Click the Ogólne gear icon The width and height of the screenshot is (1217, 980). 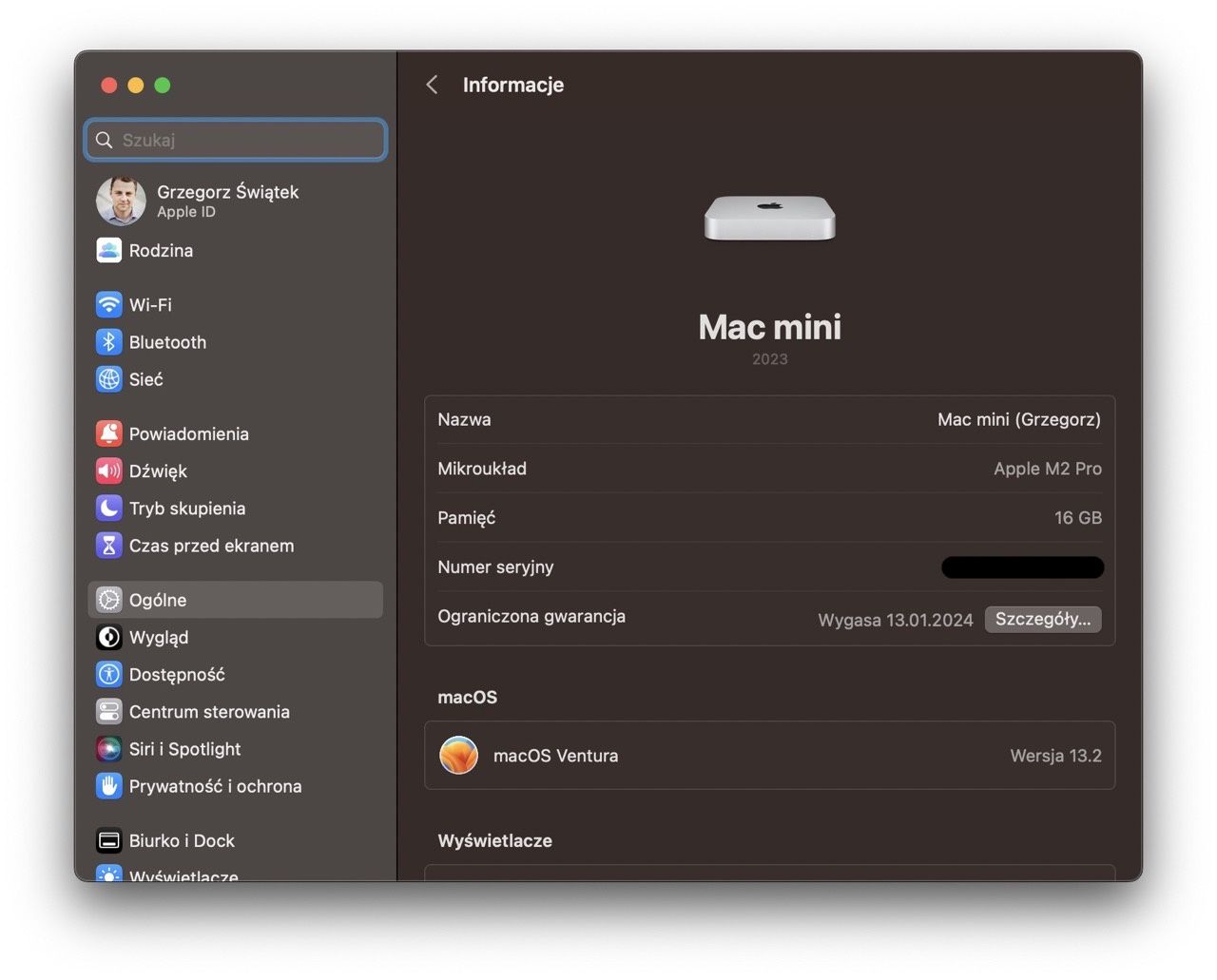(x=109, y=600)
